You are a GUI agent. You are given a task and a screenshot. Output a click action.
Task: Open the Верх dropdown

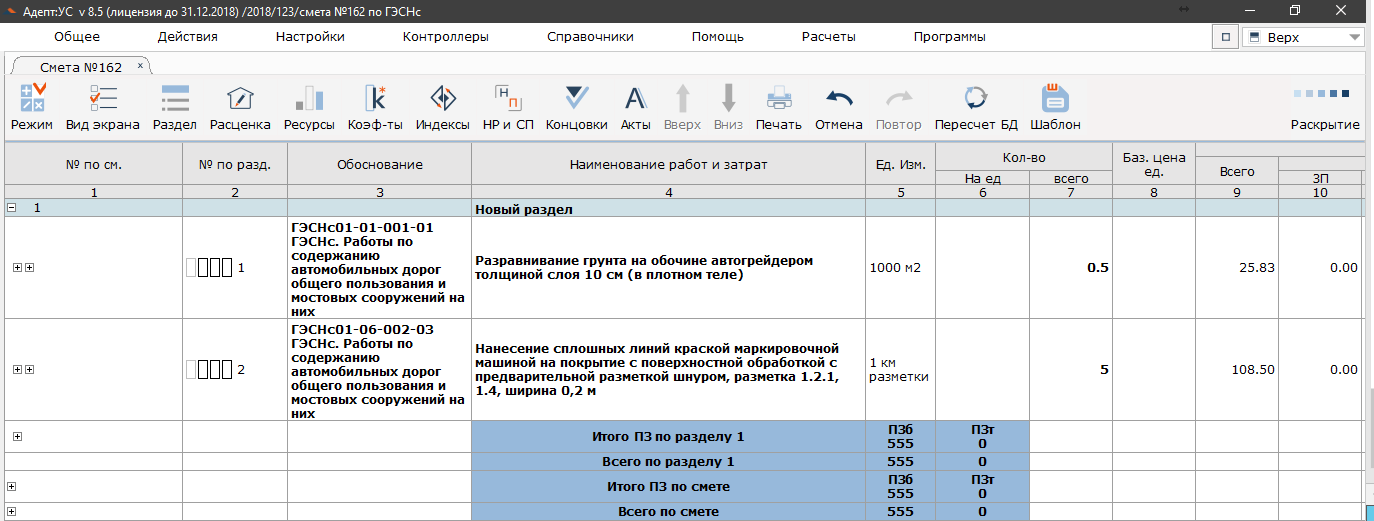pos(1304,37)
